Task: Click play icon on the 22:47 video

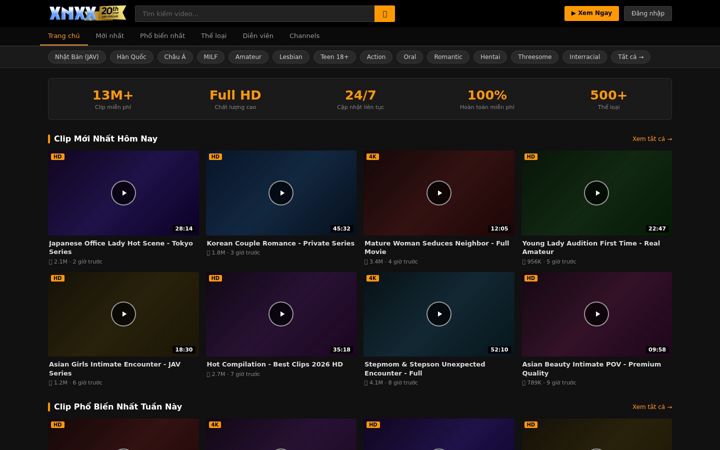Action: pos(596,193)
